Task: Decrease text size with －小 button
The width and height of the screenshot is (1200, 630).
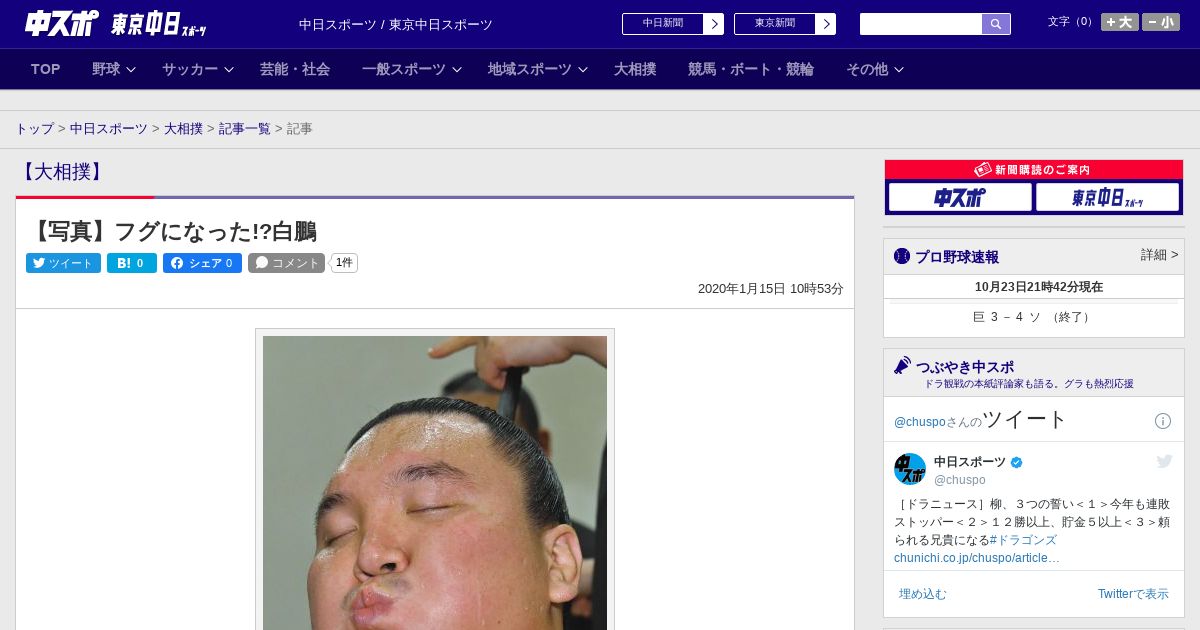Action: click(x=1161, y=22)
